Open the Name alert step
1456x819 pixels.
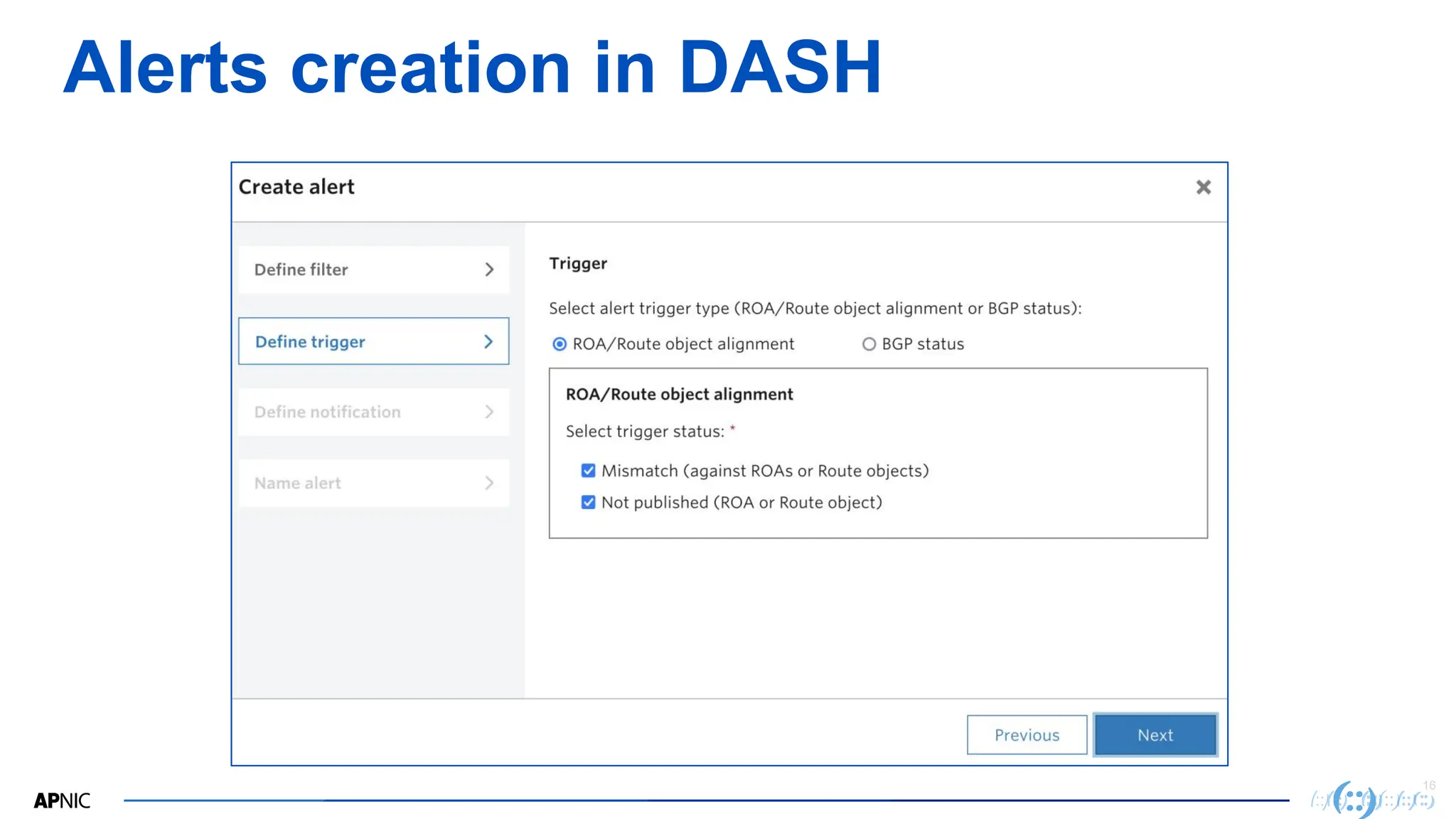(373, 483)
